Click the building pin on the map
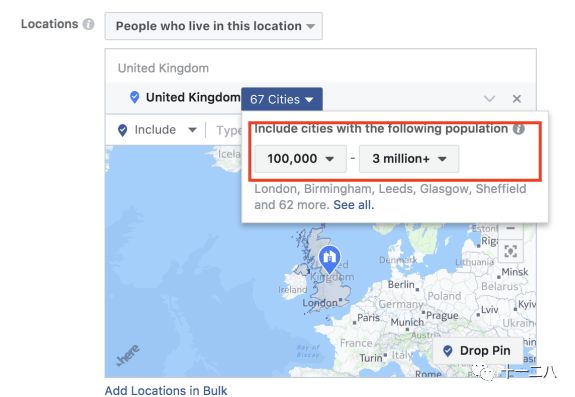Image resolution: width=575 pixels, height=397 pixels. click(329, 260)
